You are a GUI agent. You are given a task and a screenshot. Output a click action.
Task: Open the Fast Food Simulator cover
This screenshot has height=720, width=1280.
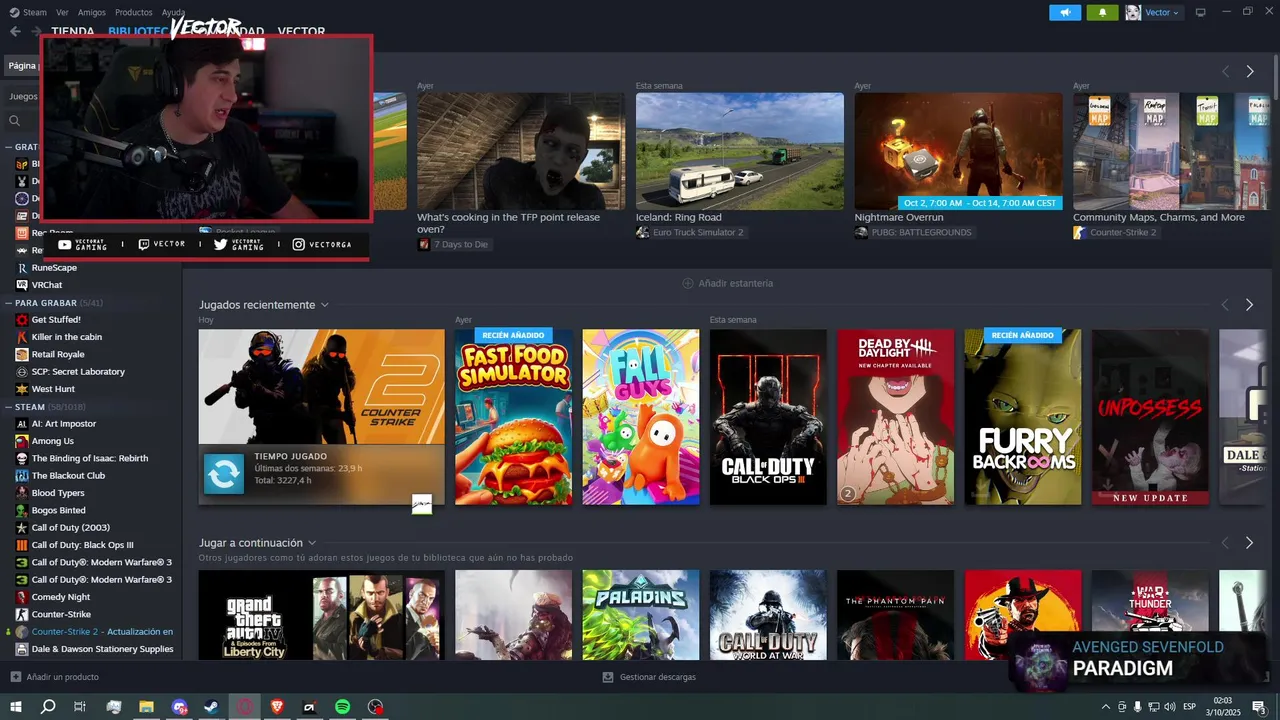(514, 417)
